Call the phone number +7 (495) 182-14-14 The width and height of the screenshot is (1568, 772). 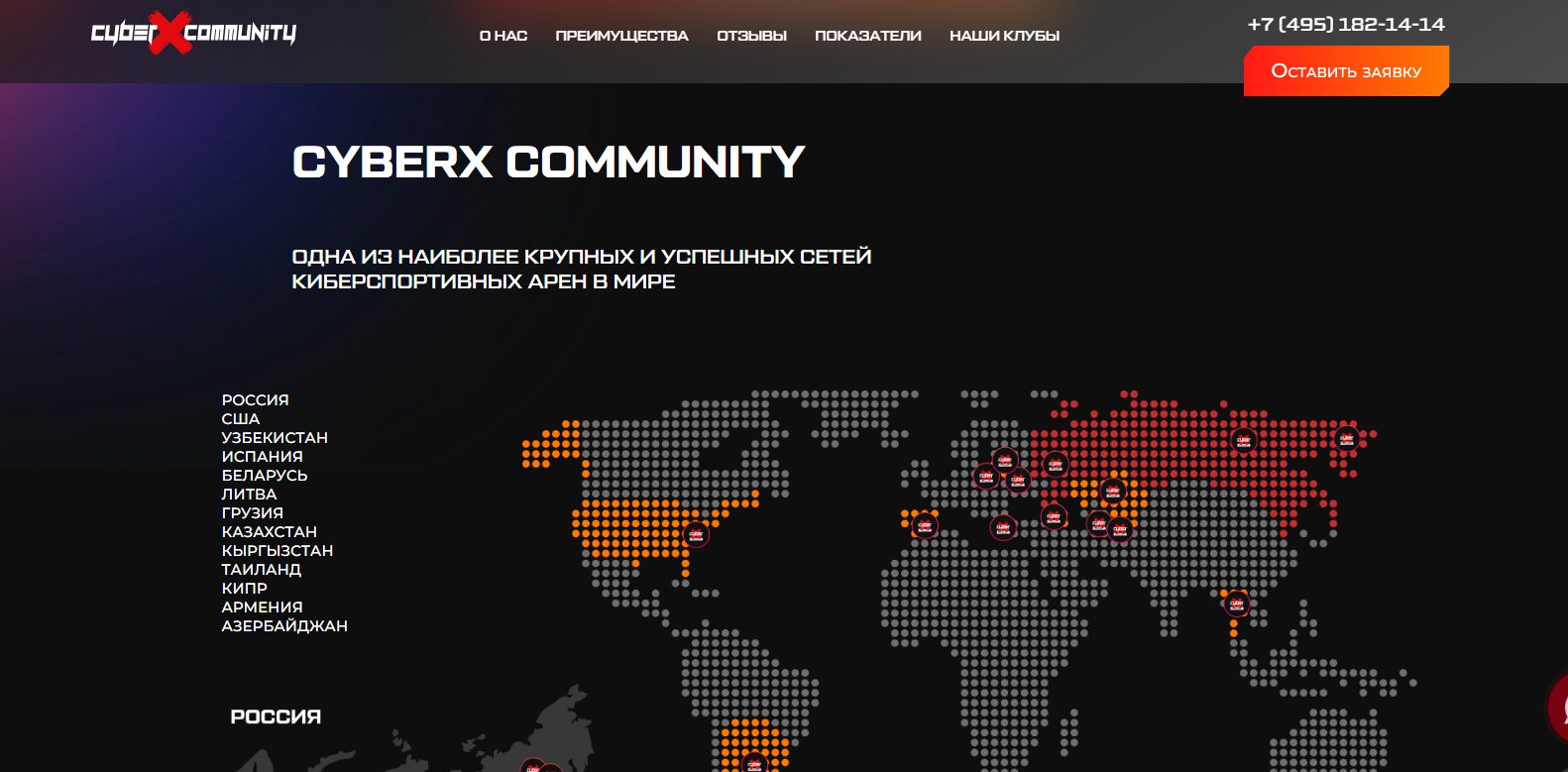[1346, 25]
